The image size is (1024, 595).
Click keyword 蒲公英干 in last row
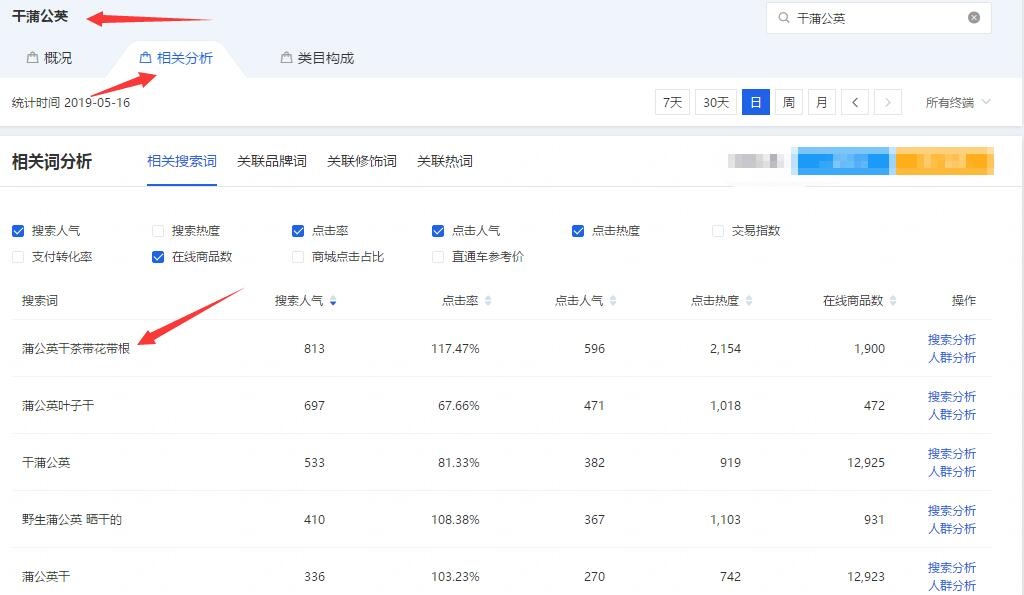pyautogui.click(x=46, y=577)
